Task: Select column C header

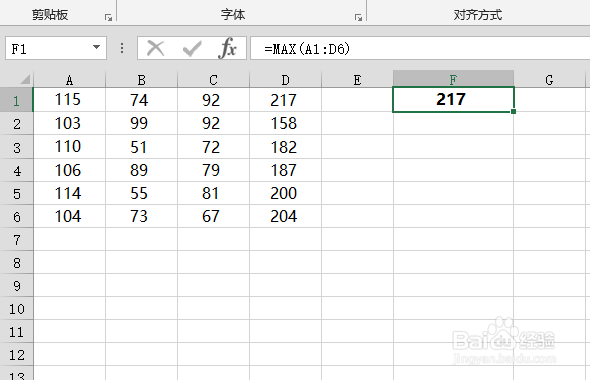Action: pos(213,79)
